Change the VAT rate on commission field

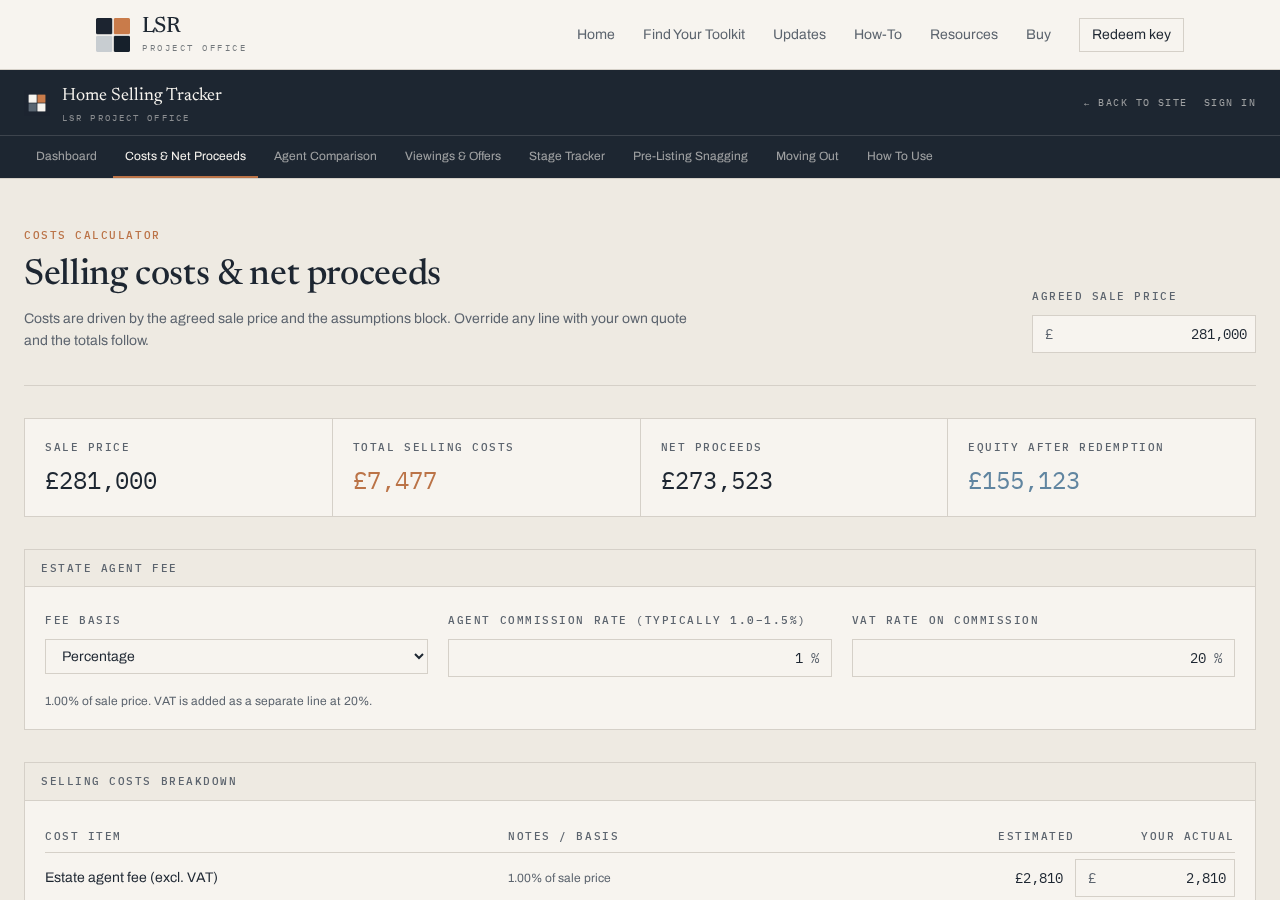[x=1043, y=658]
